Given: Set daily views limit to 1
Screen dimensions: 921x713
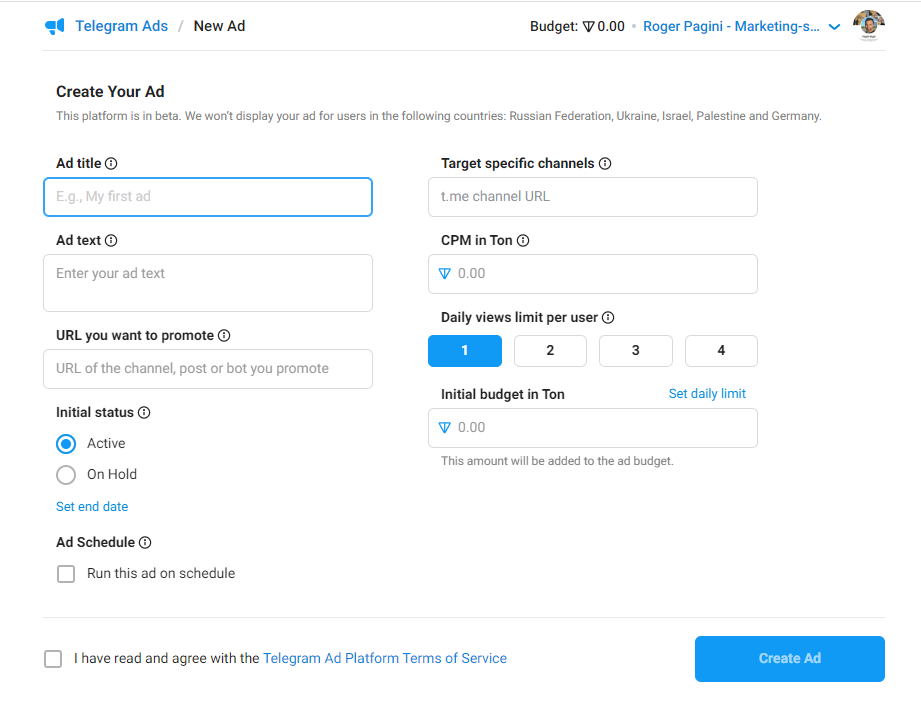Looking at the screenshot, I should [465, 351].
